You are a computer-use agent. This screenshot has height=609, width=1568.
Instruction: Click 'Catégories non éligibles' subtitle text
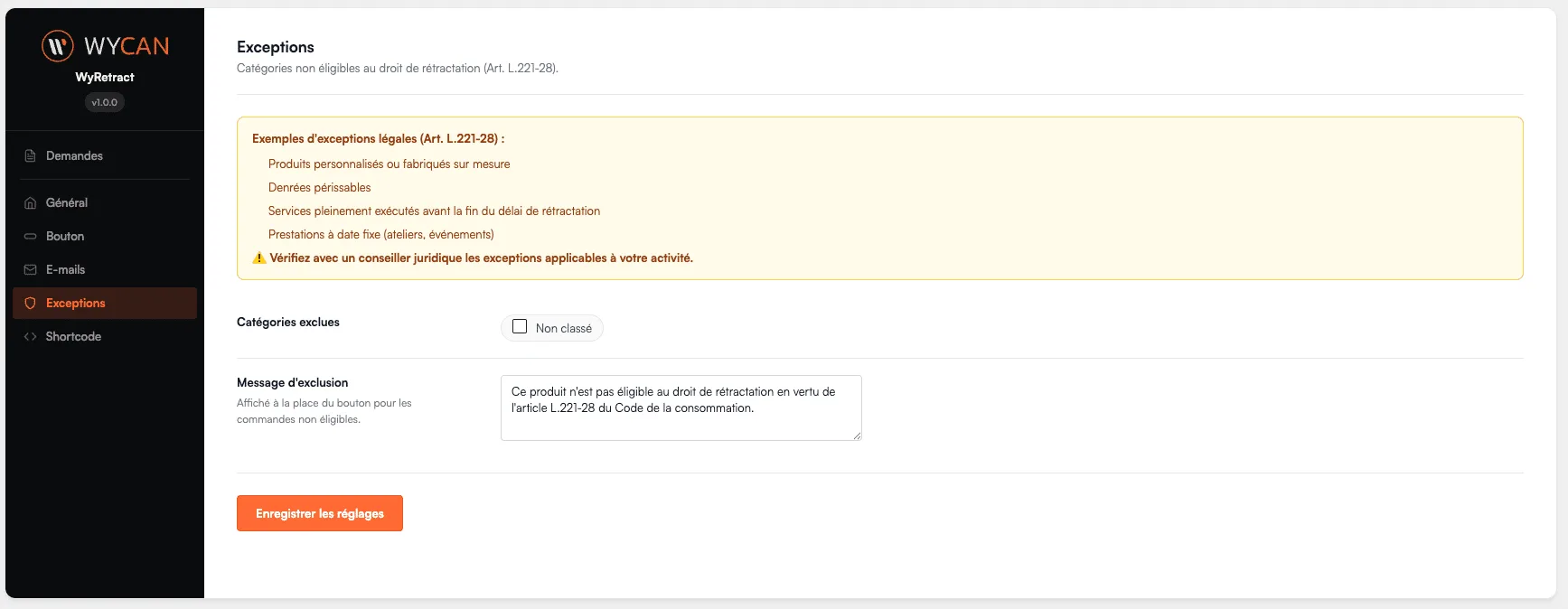tap(398, 69)
